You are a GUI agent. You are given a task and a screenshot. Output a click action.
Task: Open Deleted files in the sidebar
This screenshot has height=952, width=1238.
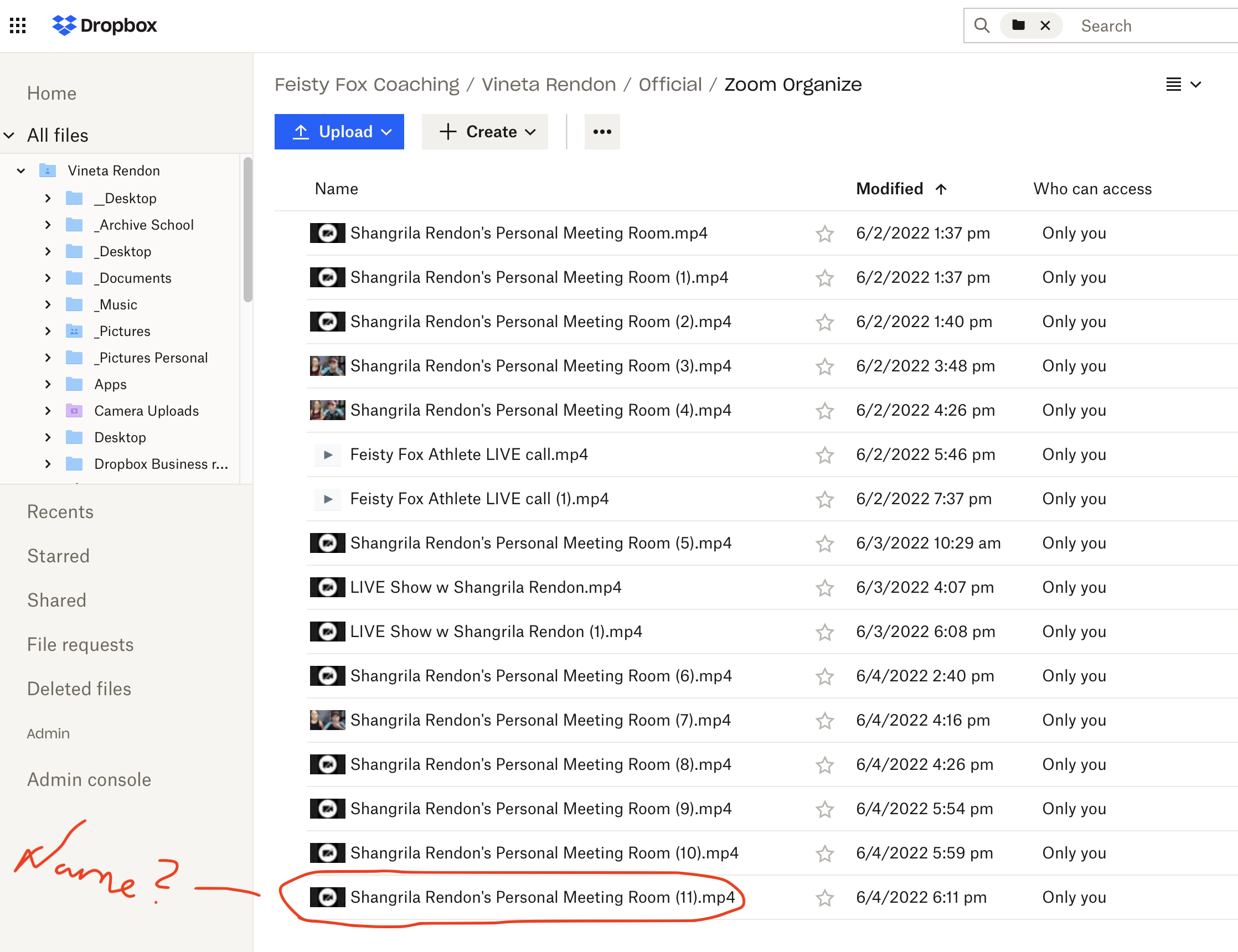(79, 689)
